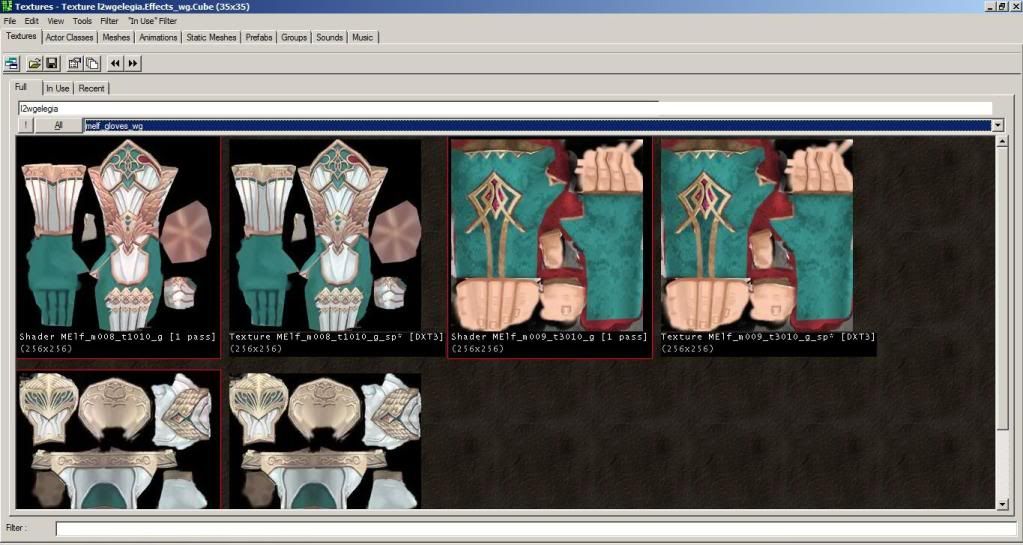The height and width of the screenshot is (545, 1023).
Task: Select the In Use tab
Action: click(x=57, y=88)
